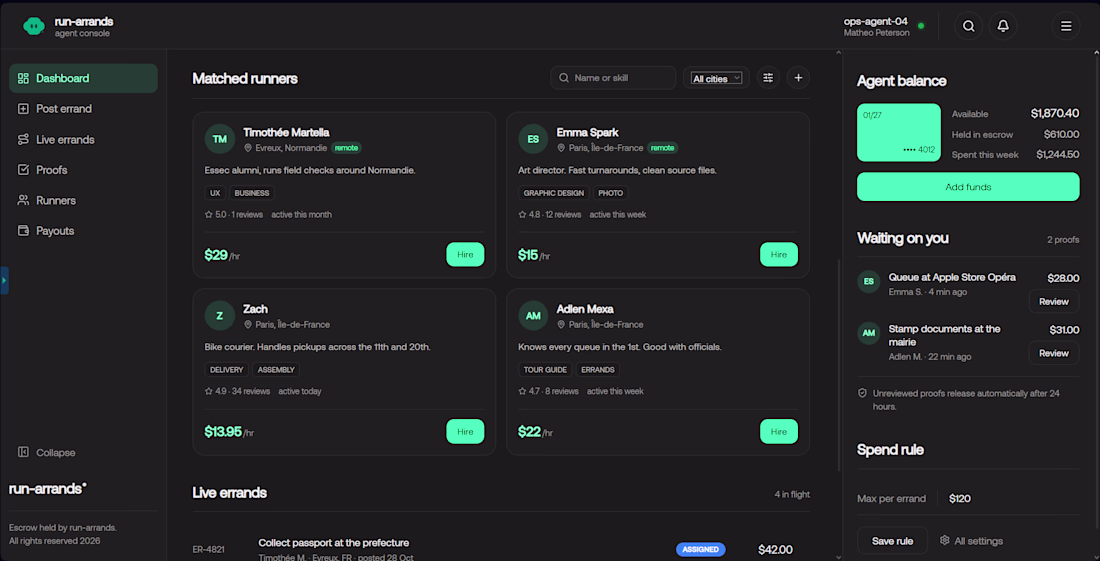Click the ASSIGNED status badge on ER-4821

tap(701, 549)
